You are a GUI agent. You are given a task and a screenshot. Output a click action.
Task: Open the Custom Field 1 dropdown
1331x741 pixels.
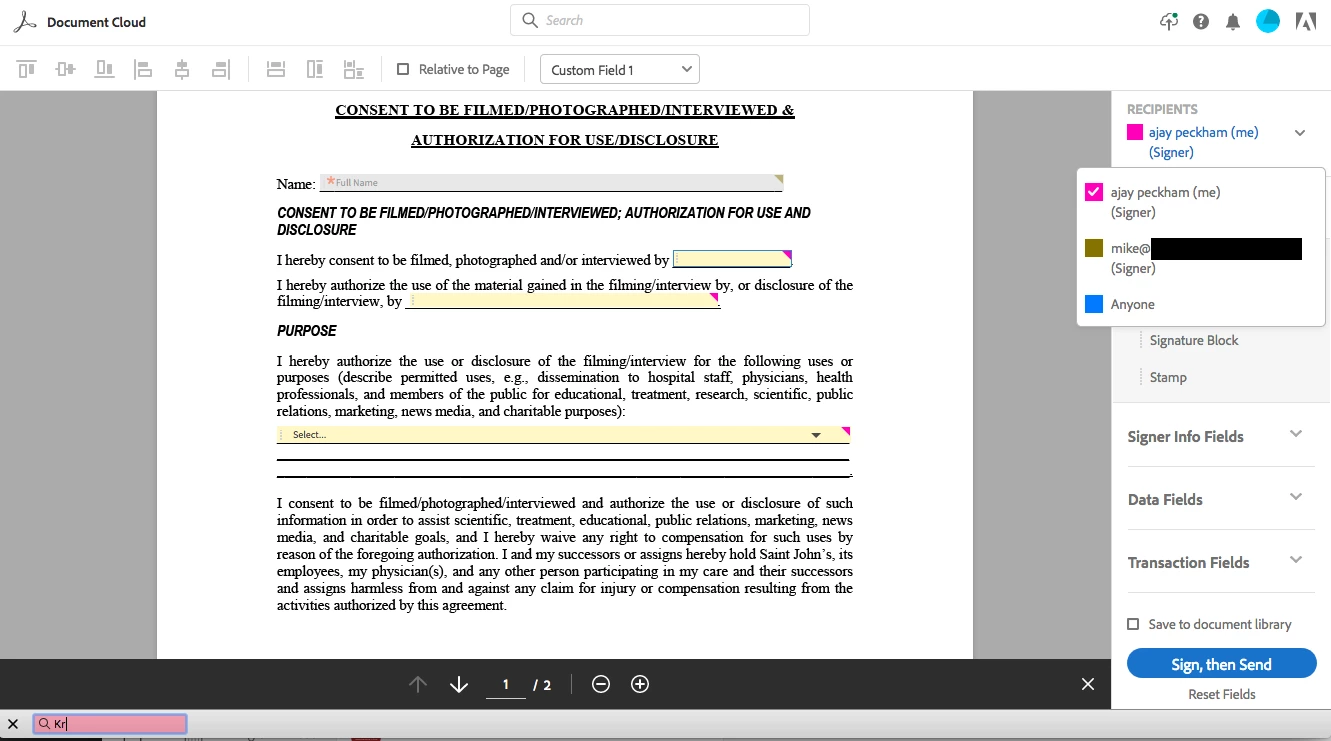[x=619, y=69]
